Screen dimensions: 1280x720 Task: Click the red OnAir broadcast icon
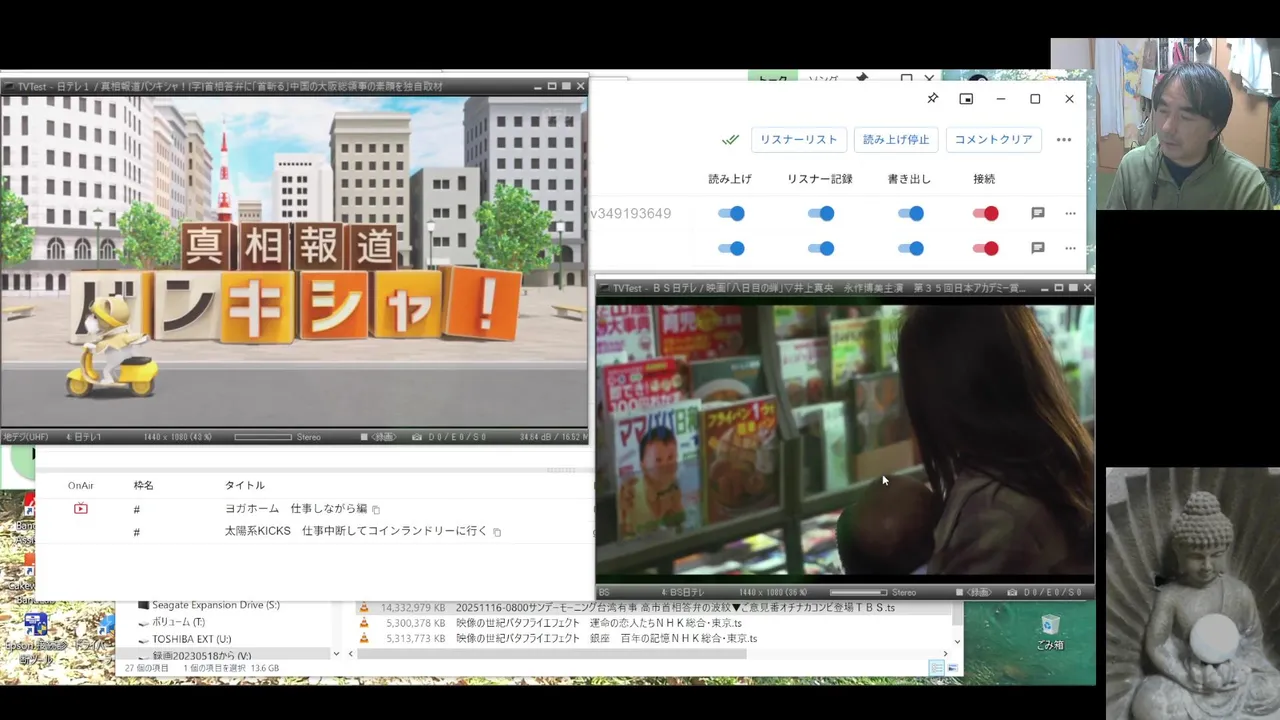pos(81,509)
